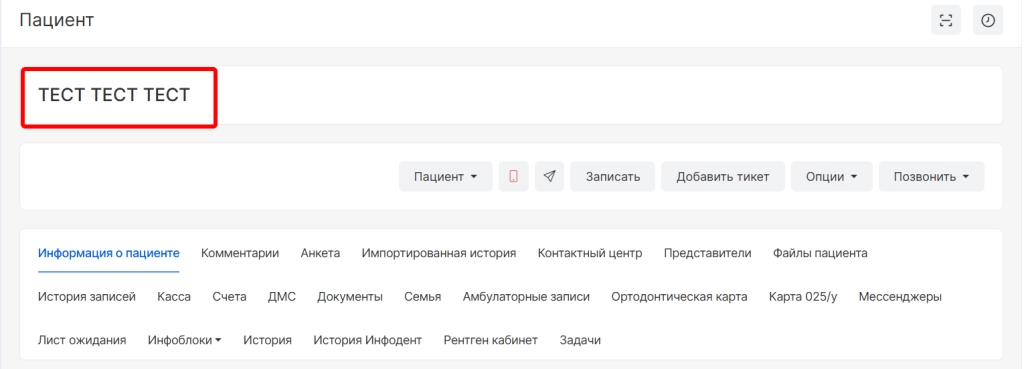Click the Пациент page heading
The width and height of the screenshot is (1024, 369).
(57, 20)
